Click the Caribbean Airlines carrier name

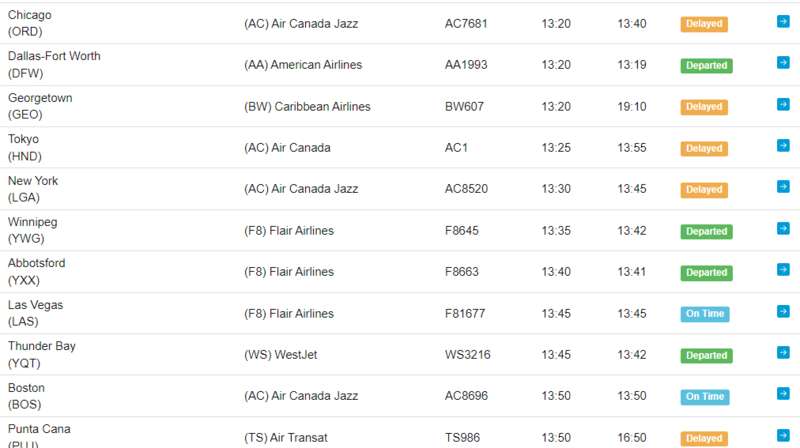click(307, 107)
